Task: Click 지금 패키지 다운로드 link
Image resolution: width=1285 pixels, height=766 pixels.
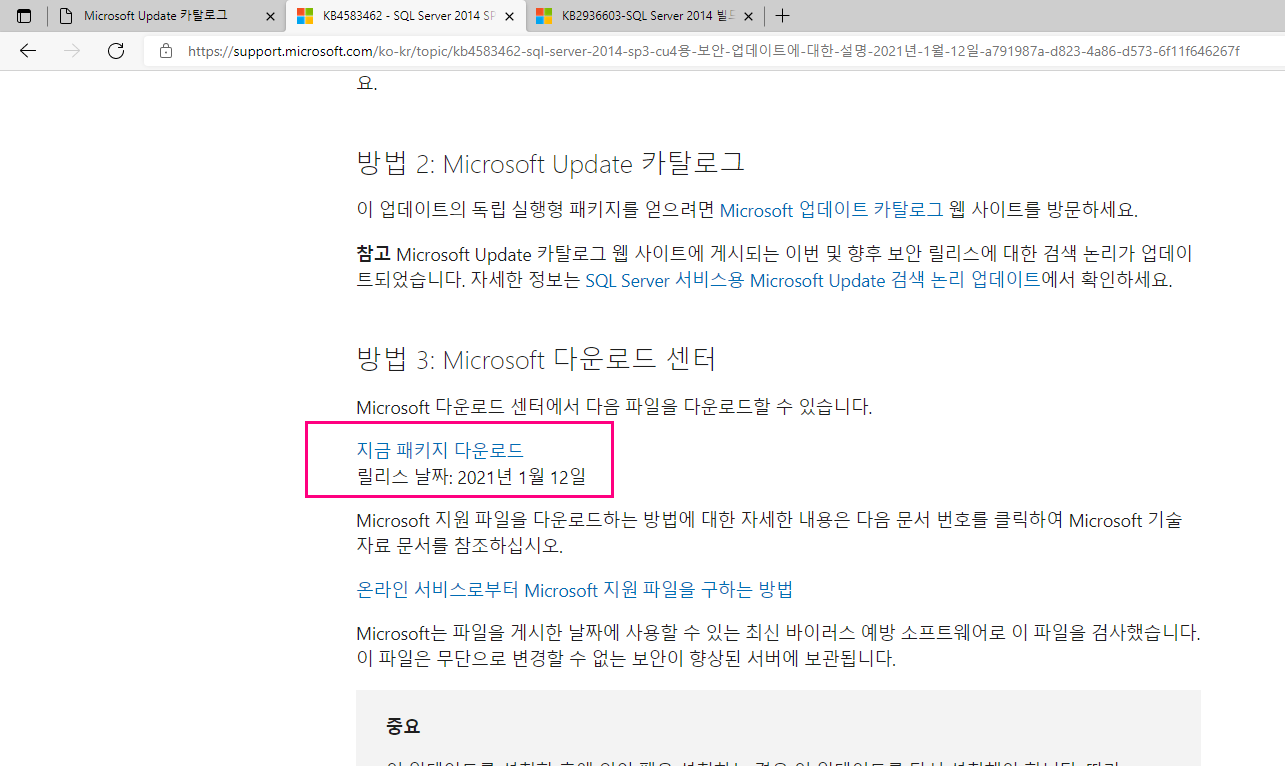Action: click(x=440, y=450)
